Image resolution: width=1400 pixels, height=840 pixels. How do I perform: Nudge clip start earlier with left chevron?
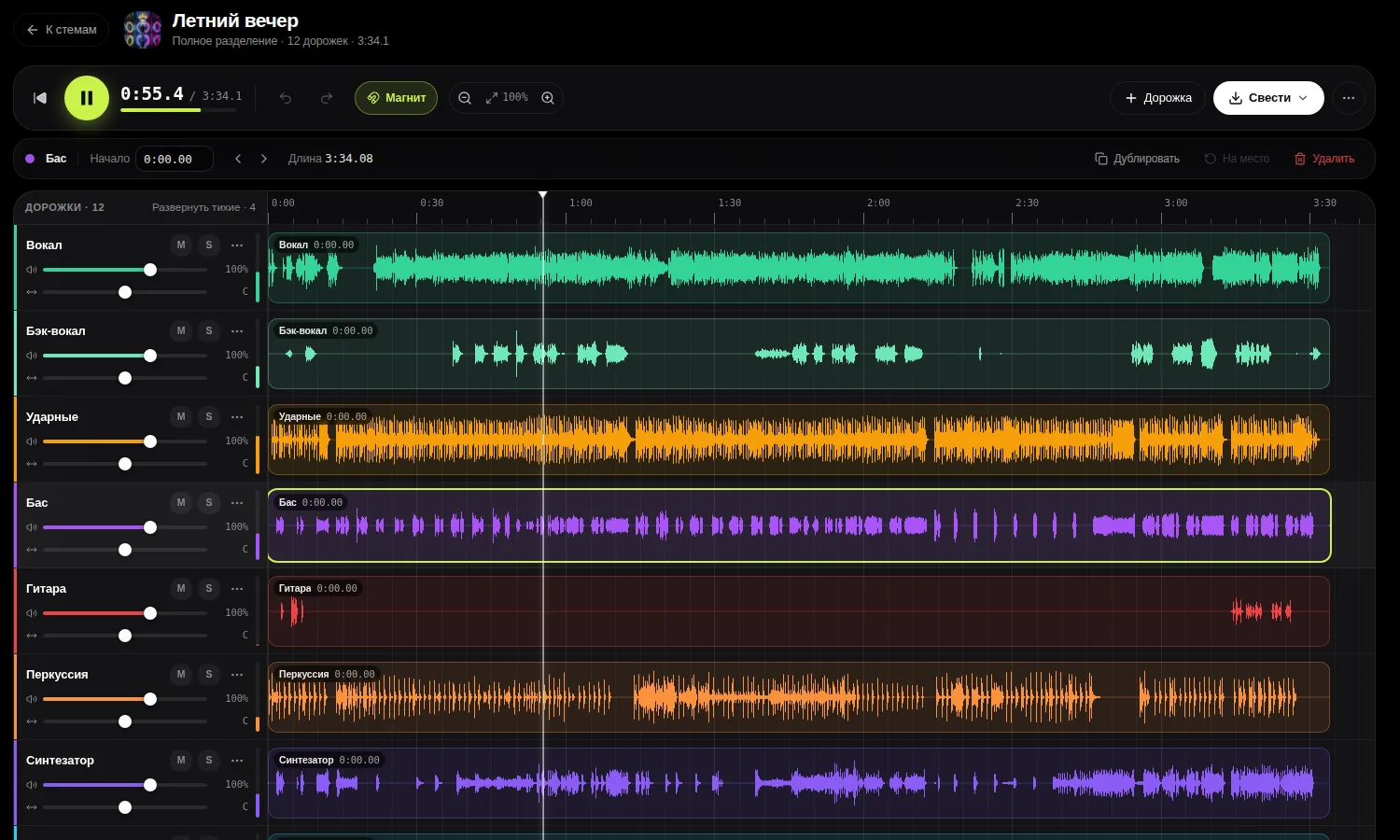click(238, 159)
